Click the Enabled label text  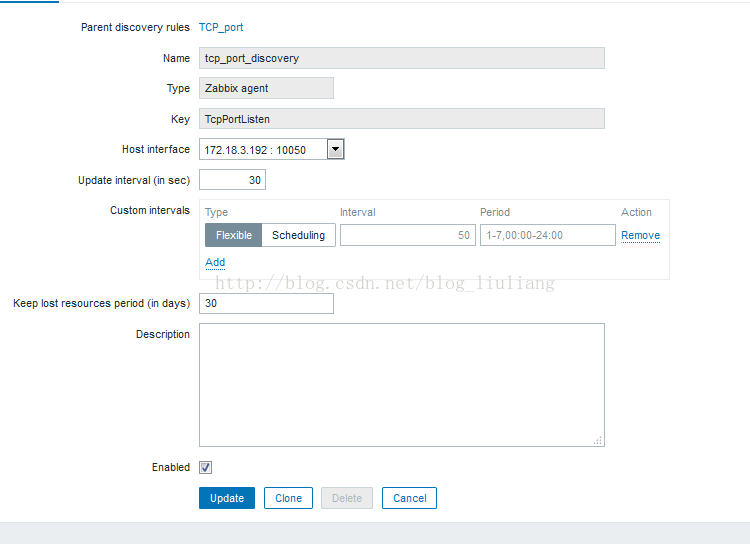click(171, 467)
